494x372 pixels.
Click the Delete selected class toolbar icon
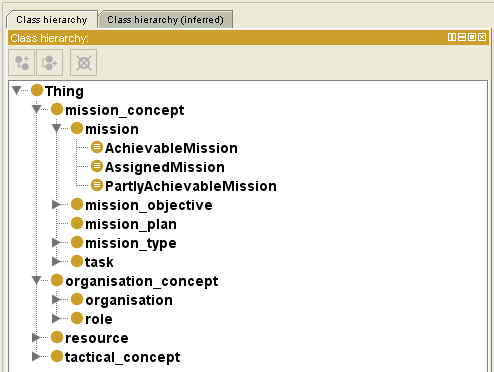coord(83,63)
